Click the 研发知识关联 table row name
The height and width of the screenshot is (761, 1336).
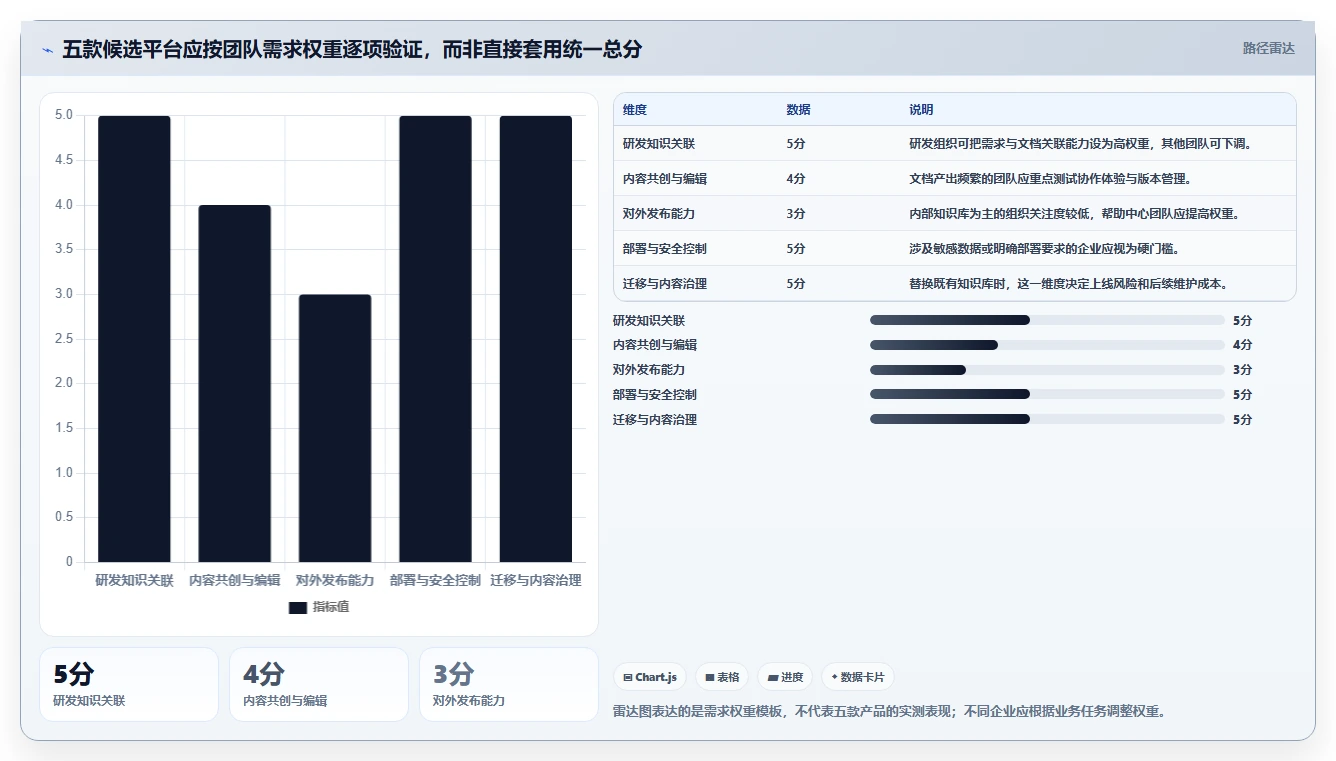pyautogui.click(x=659, y=144)
